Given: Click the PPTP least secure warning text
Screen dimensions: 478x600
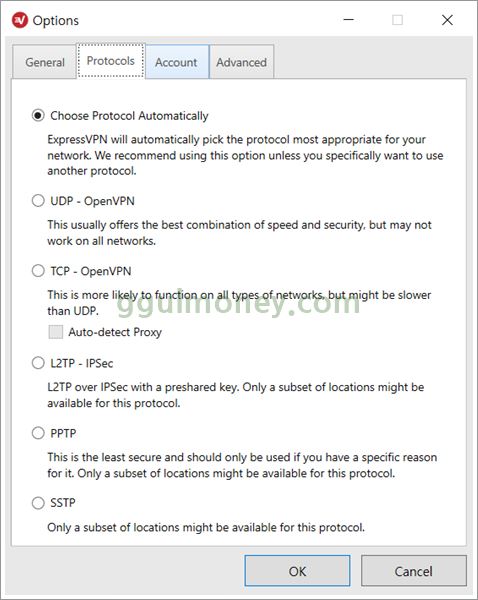Looking at the screenshot, I should pyautogui.click(x=242, y=465).
